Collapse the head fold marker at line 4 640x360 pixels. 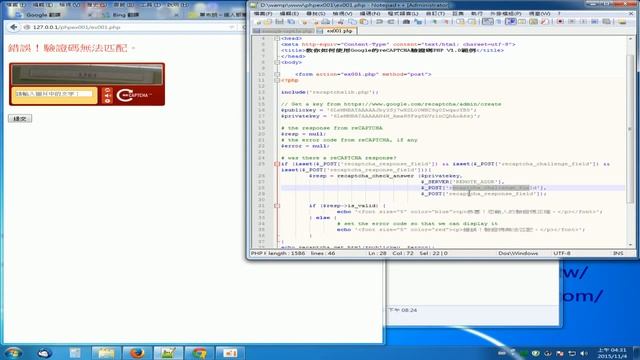point(277,38)
